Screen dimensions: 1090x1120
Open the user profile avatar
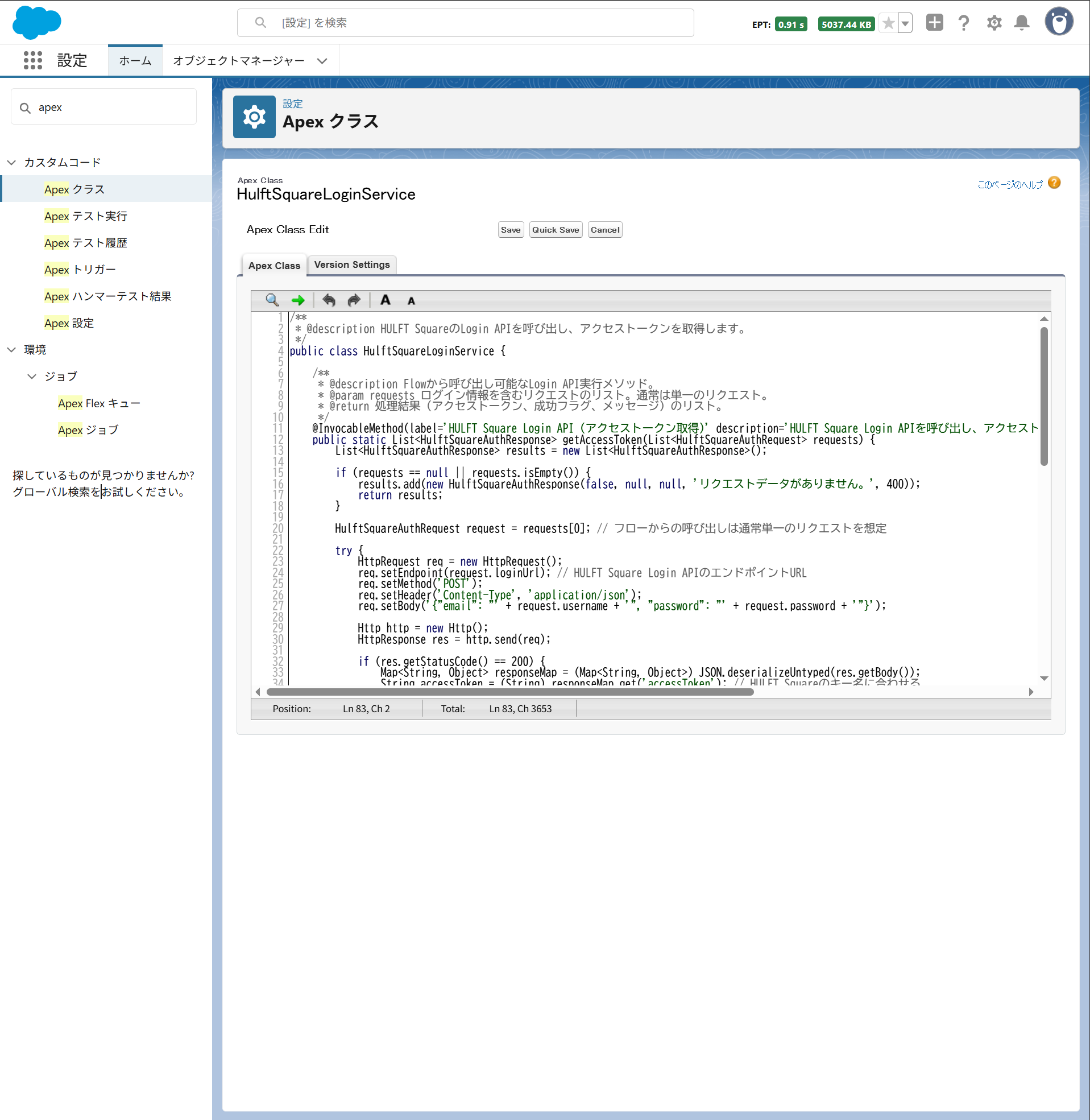point(1059,22)
